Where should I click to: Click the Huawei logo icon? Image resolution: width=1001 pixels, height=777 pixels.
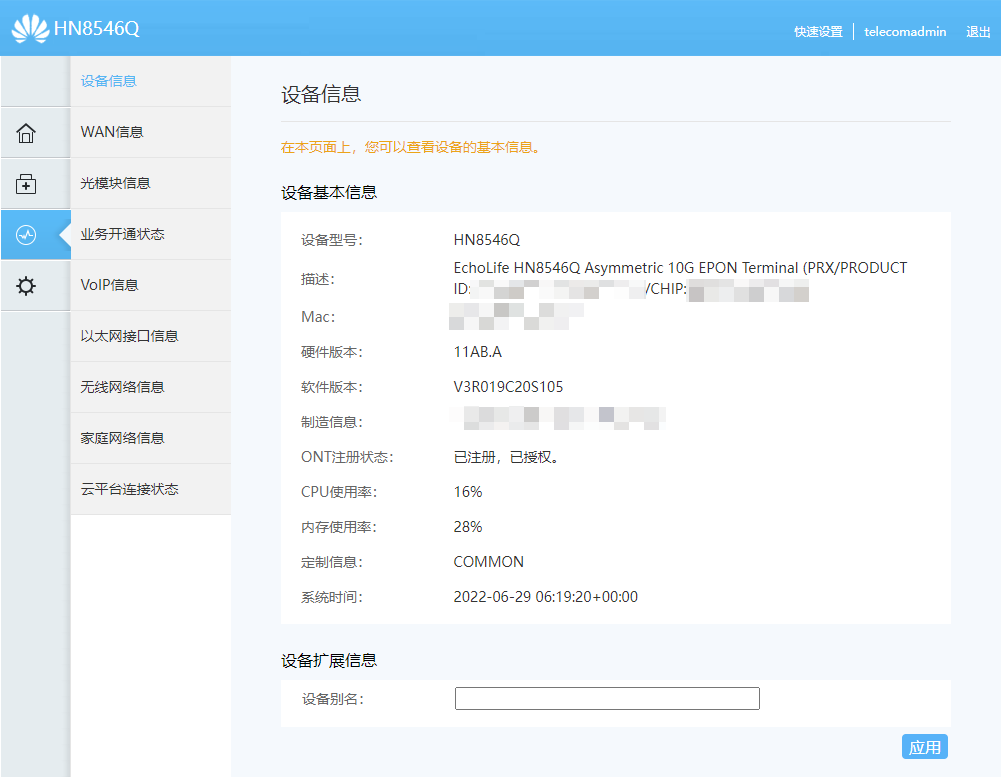click(x=30, y=28)
